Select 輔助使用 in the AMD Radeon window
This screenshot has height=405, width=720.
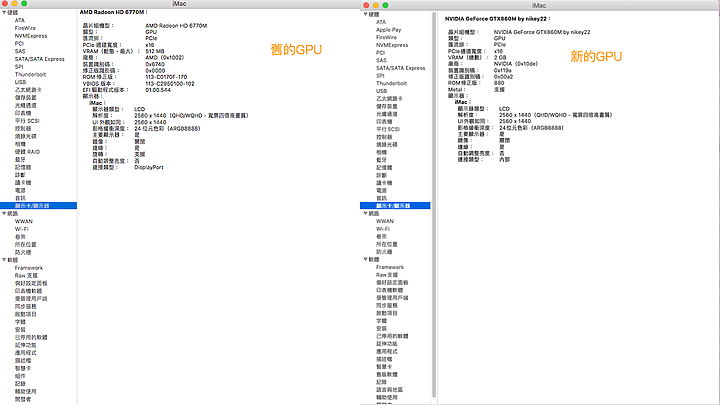click(x=25, y=392)
